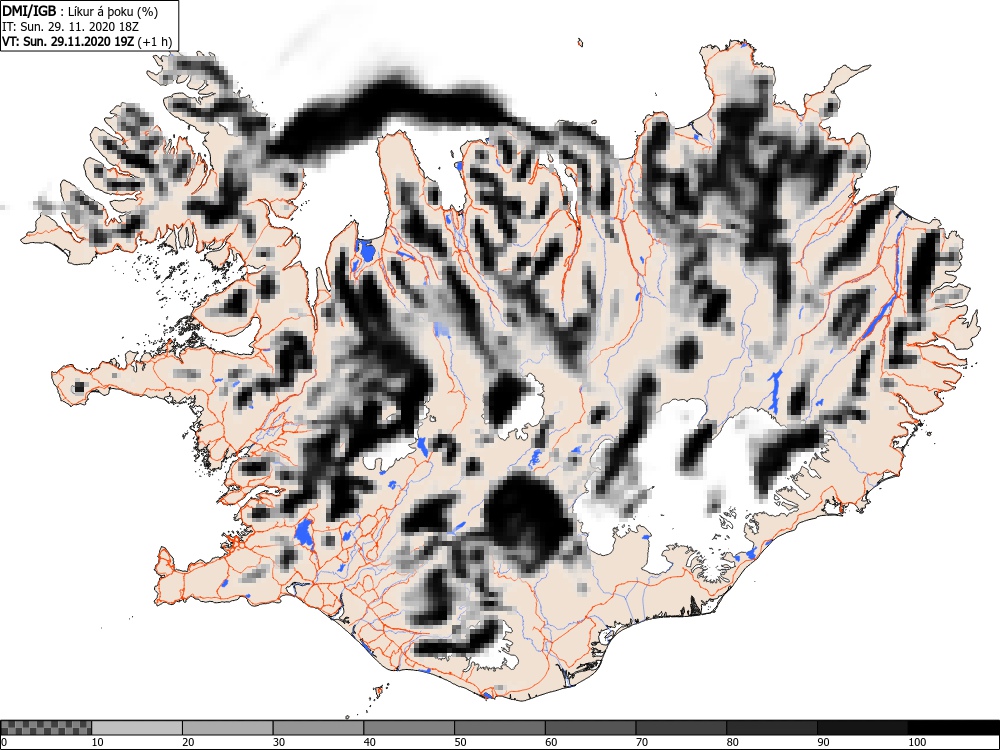The width and height of the screenshot is (1000, 750).
Task: Click the title text "Líkur á þoku (%)"
Action: [x=113, y=11]
